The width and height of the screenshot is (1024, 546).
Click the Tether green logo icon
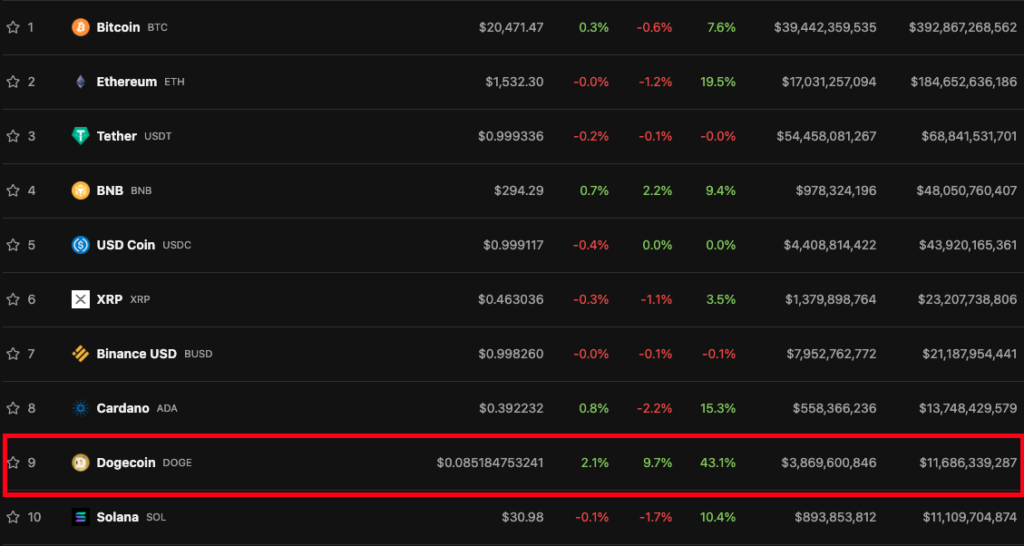pos(81,136)
